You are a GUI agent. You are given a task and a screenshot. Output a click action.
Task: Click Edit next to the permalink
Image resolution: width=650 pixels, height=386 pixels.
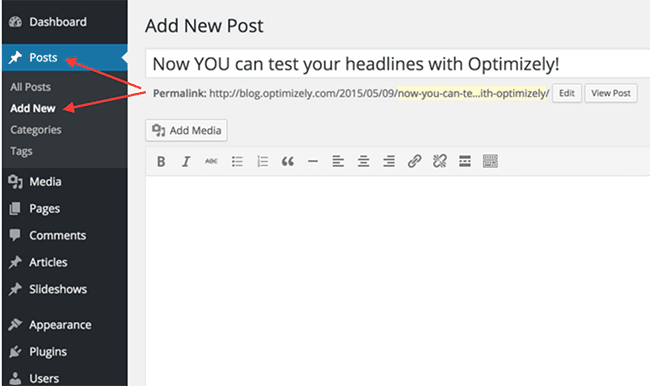pos(567,93)
